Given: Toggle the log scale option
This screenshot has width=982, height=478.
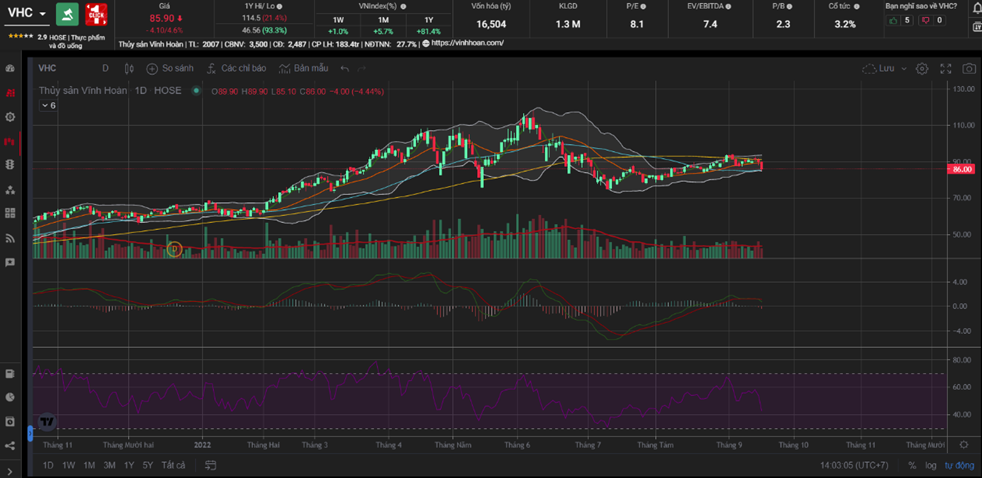Looking at the screenshot, I should click(931, 465).
